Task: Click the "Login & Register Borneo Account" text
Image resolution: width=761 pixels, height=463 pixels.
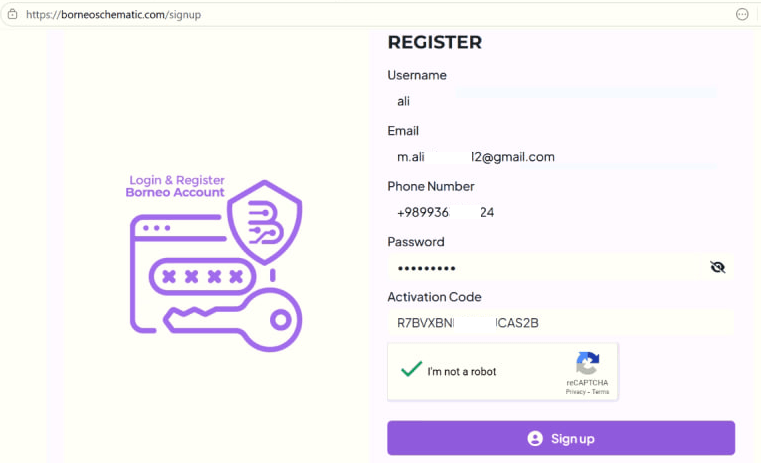Action: coord(175,186)
